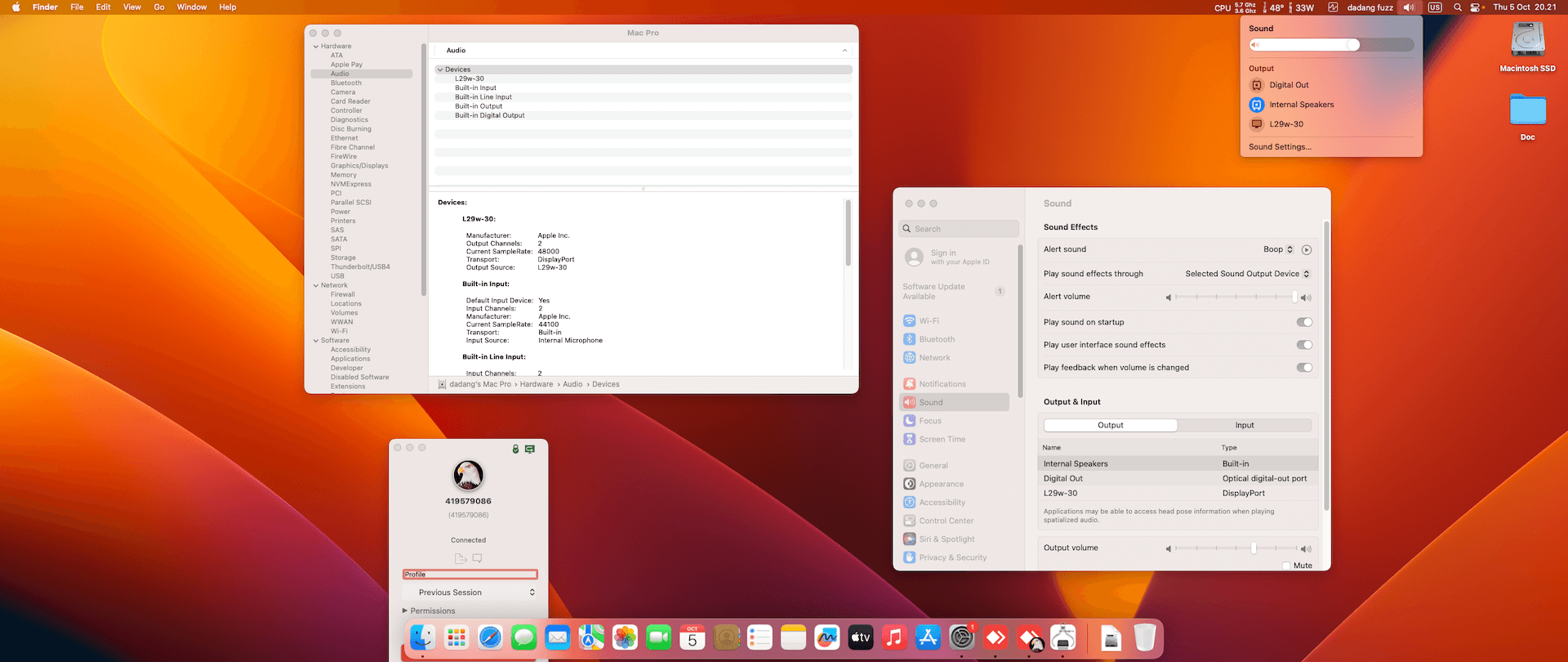Open the Alert sound Boop dropdown

tap(1278, 250)
